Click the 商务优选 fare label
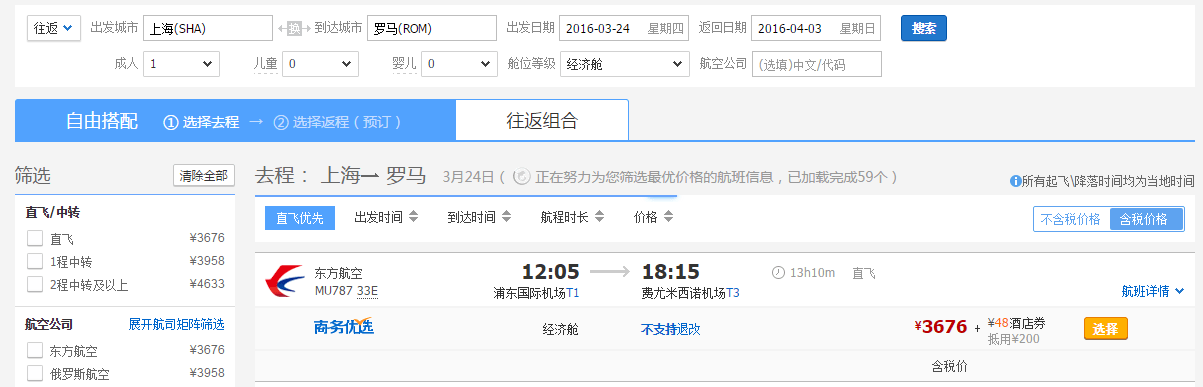 tap(343, 327)
